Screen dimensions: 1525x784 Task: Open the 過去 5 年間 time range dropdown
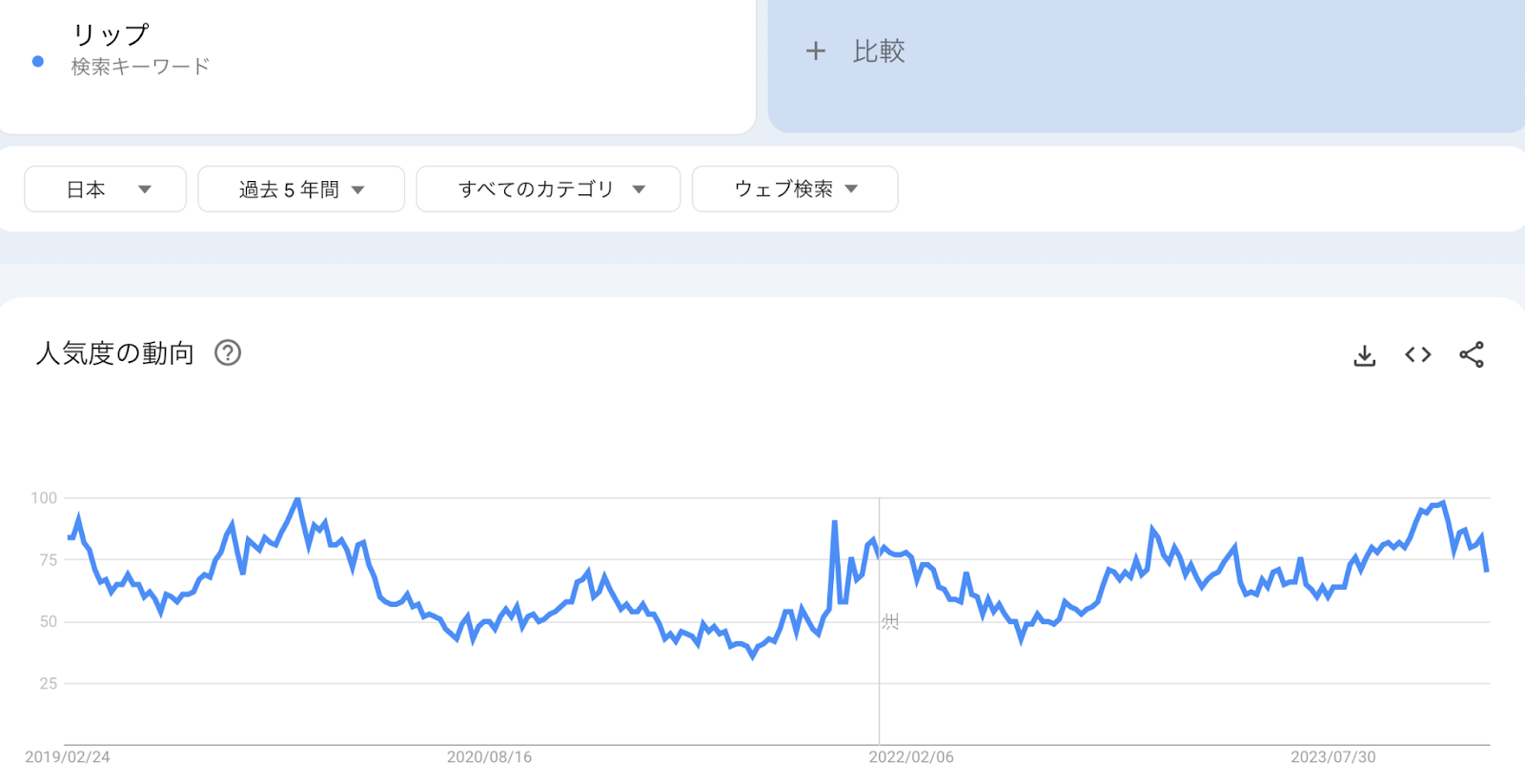(301, 189)
